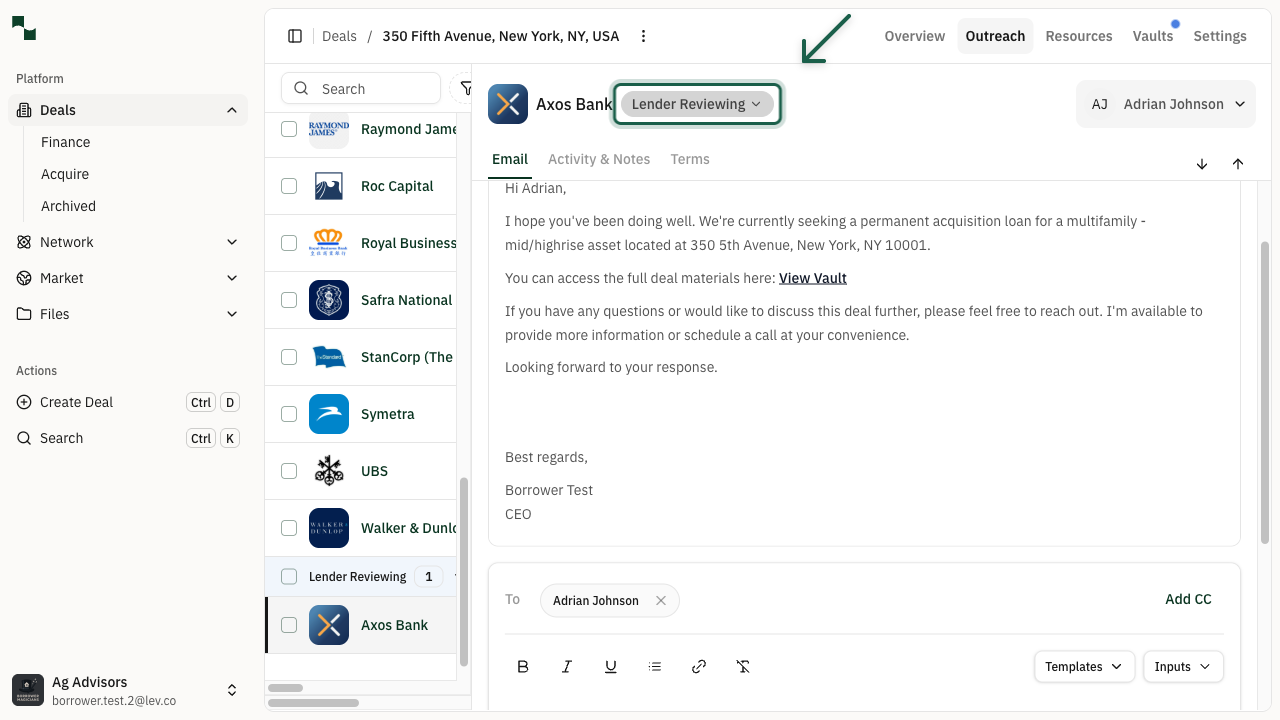Apply italic formatting in the composer toolbar
Viewport: 1280px width, 720px height.
coord(567,666)
